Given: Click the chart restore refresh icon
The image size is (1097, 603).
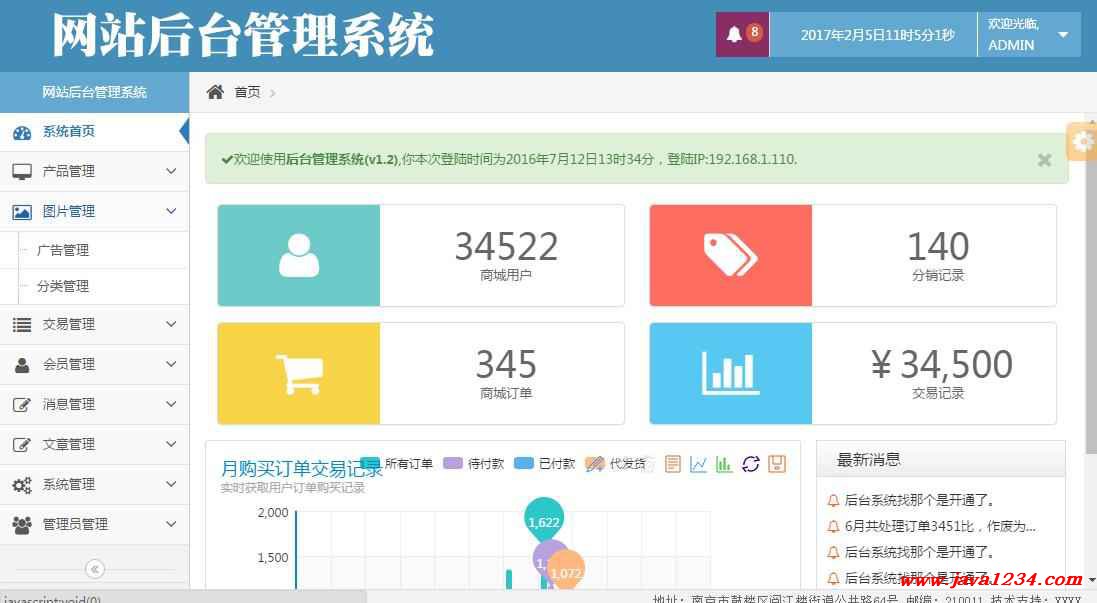Looking at the screenshot, I should (x=751, y=464).
